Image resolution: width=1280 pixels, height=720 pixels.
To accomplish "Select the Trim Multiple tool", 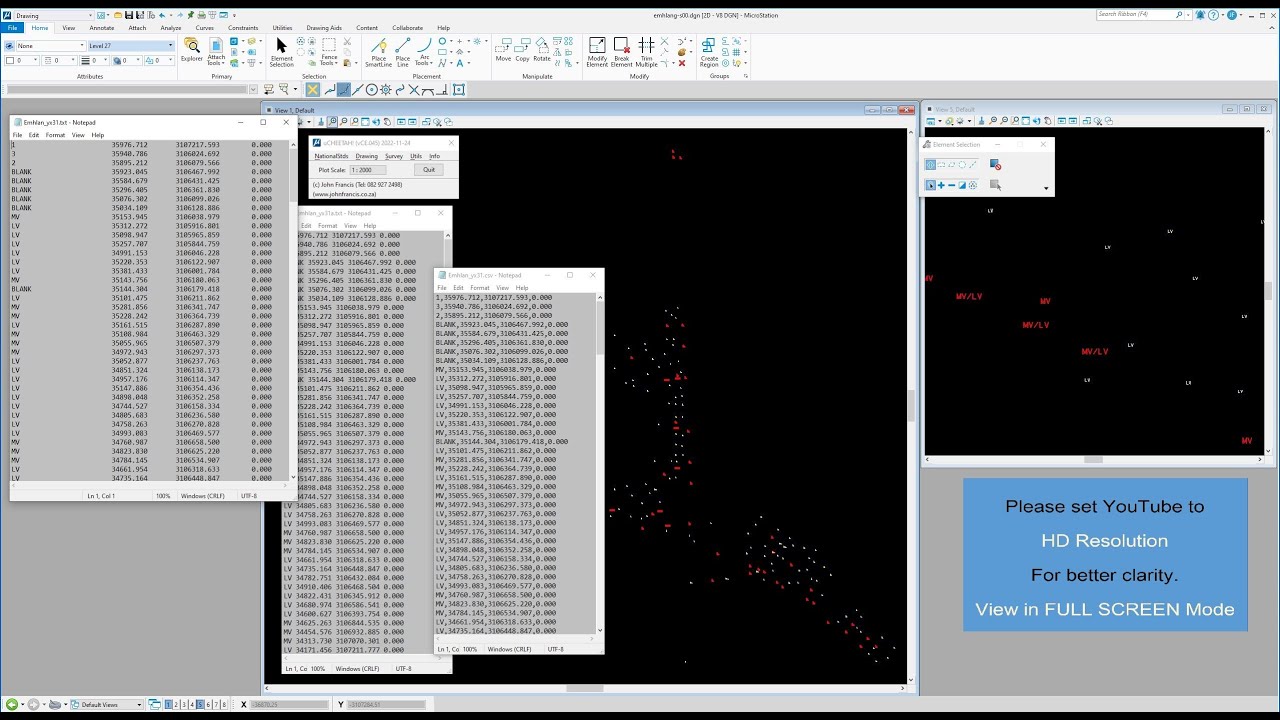I will (x=646, y=52).
